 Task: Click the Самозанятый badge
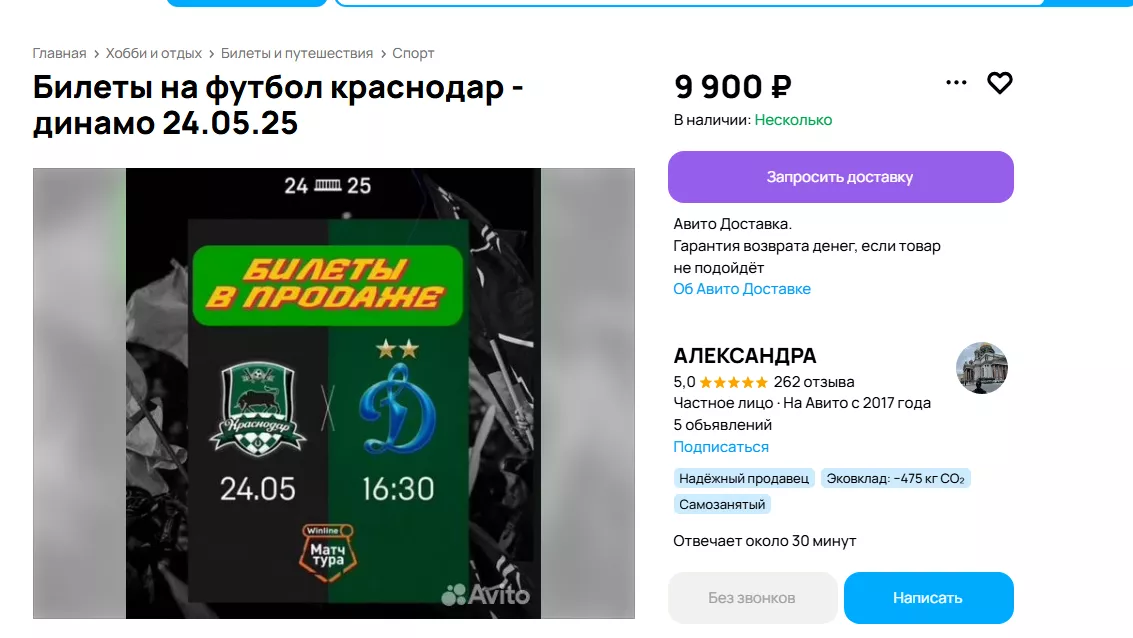click(x=722, y=504)
